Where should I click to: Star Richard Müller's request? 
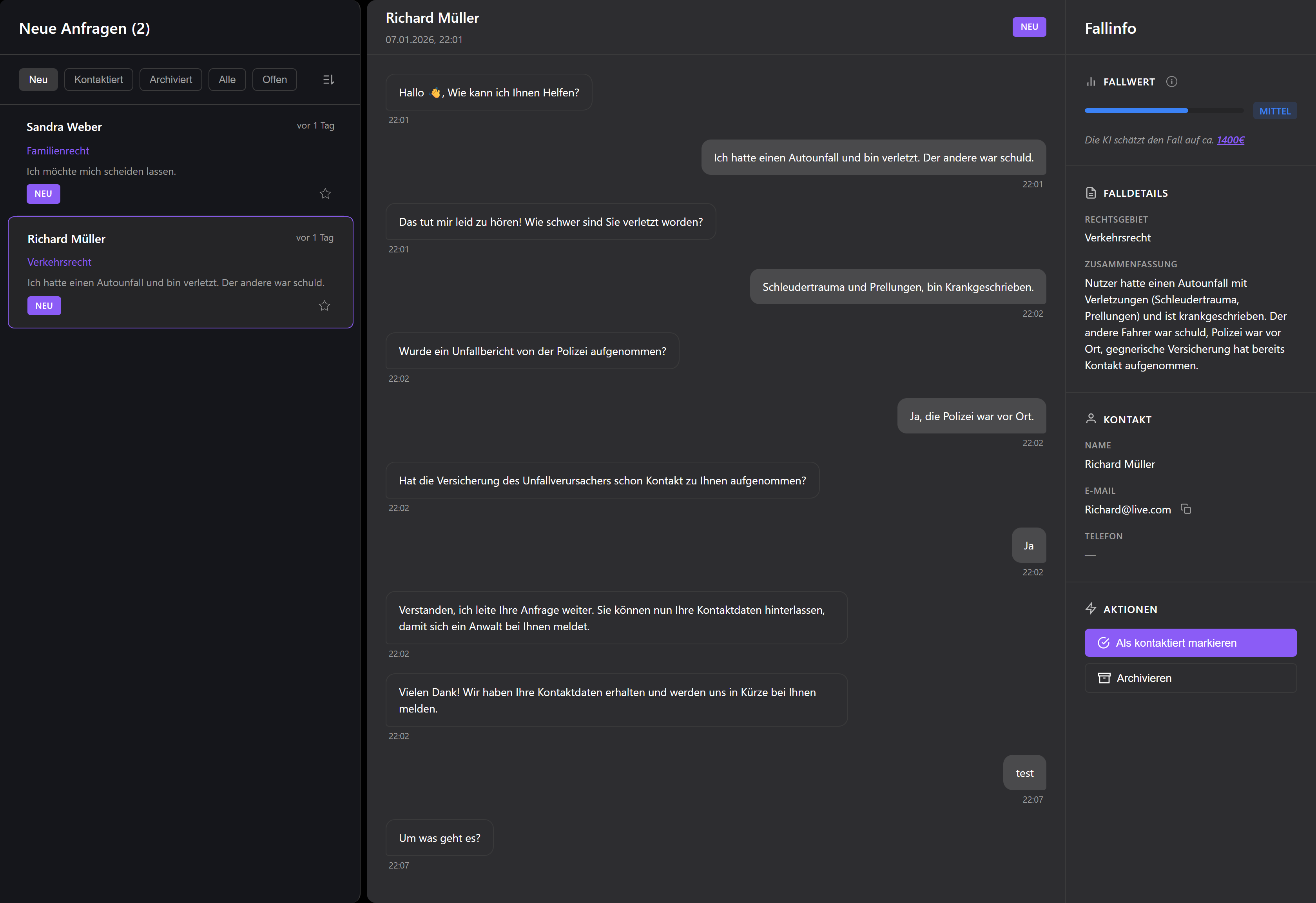click(x=324, y=305)
